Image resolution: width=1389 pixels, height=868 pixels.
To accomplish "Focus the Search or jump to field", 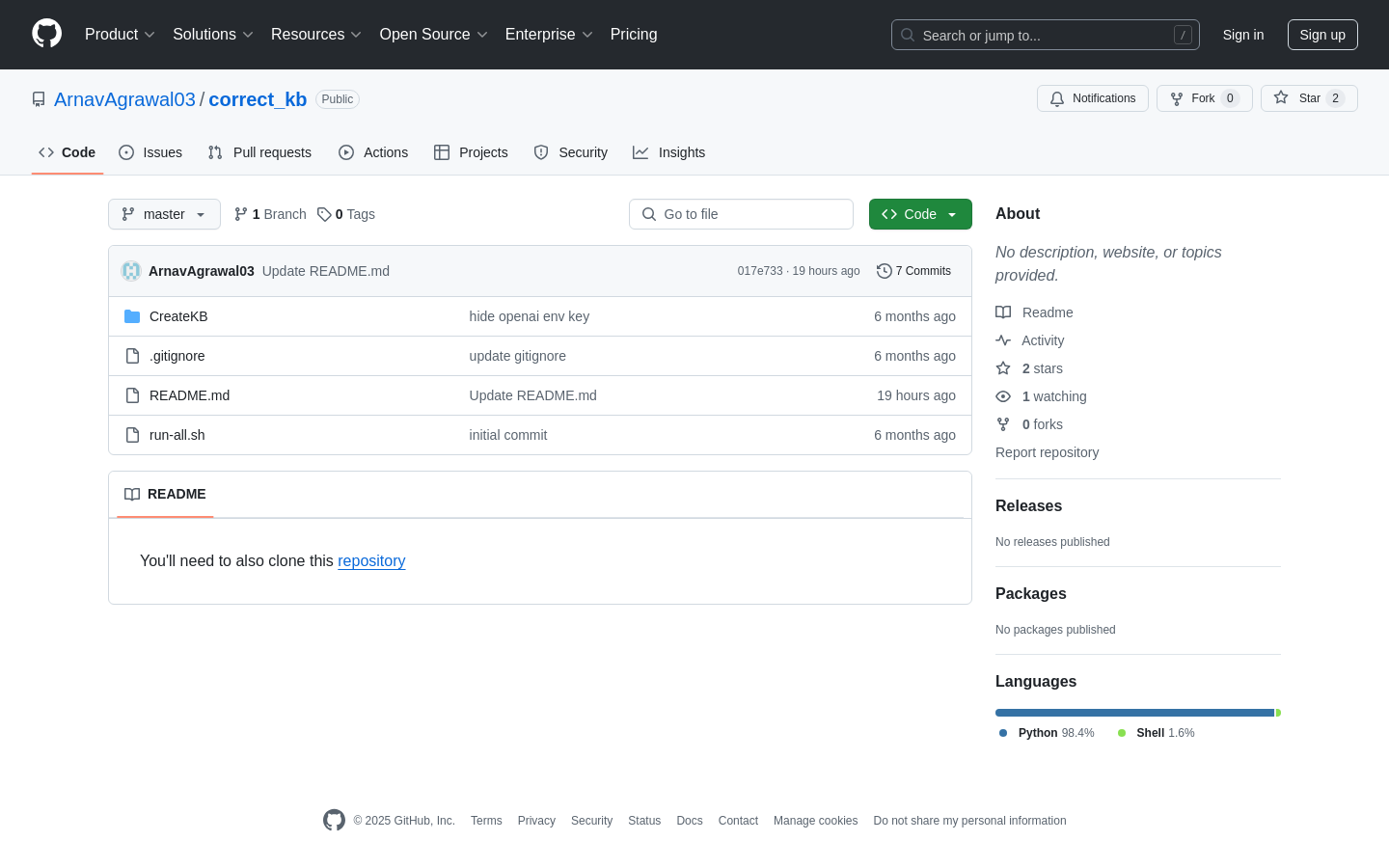I will [1046, 35].
